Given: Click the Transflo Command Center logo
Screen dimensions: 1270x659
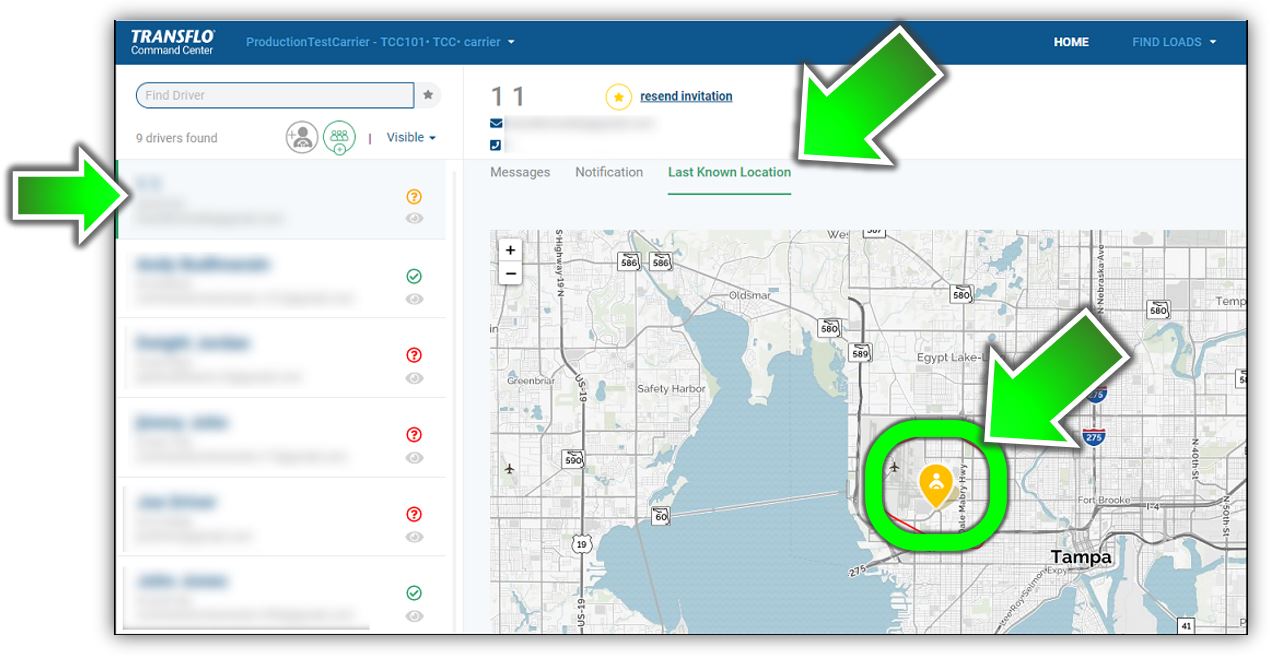Looking at the screenshot, I should pos(172,42).
